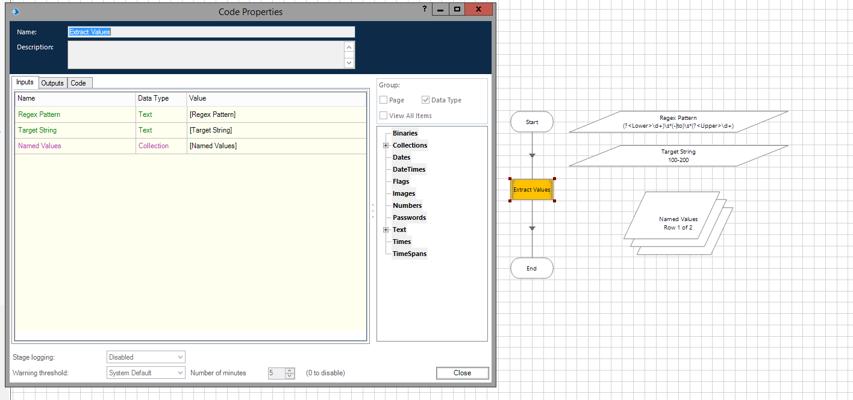Select the Inputs tab
The height and width of the screenshot is (400, 853).
point(25,83)
